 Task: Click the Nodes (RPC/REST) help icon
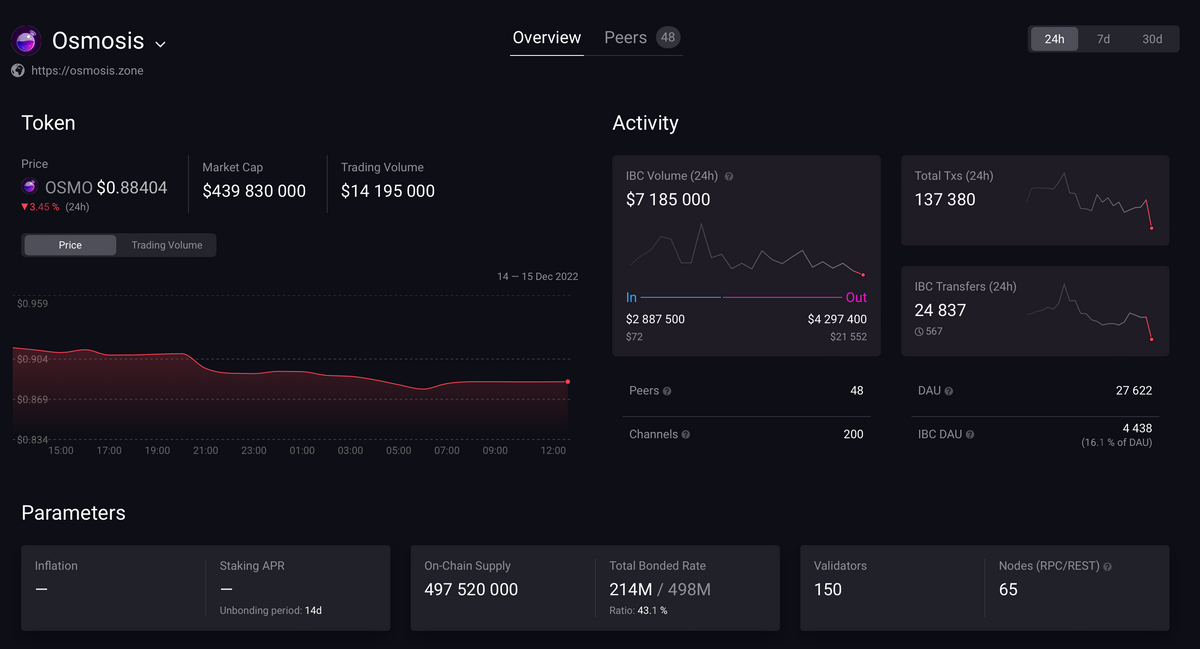coord(1107,566)
